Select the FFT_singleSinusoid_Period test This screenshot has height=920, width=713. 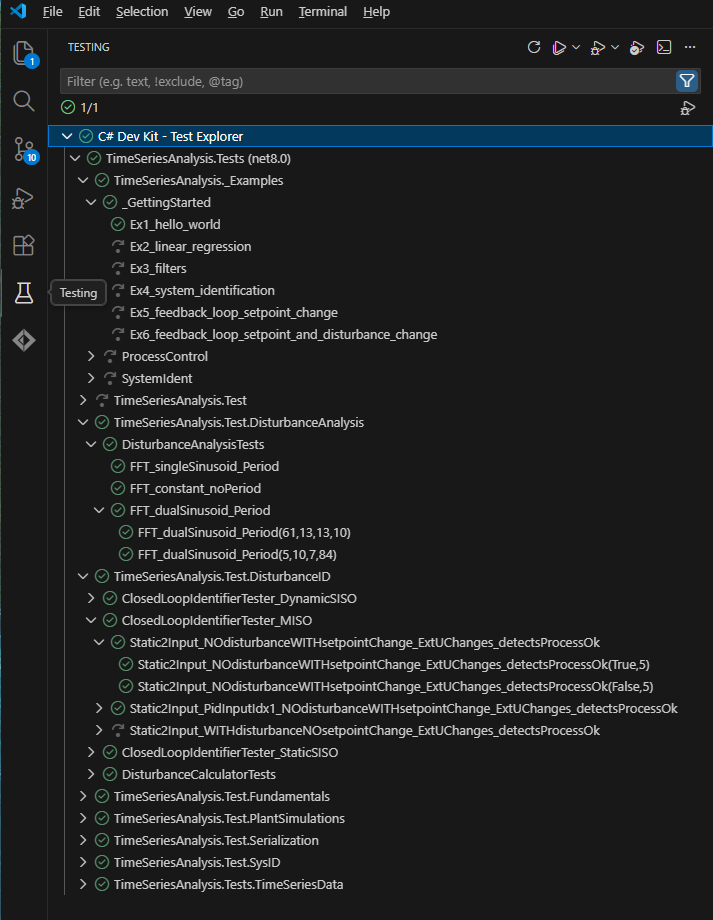[x=204, y=466]
